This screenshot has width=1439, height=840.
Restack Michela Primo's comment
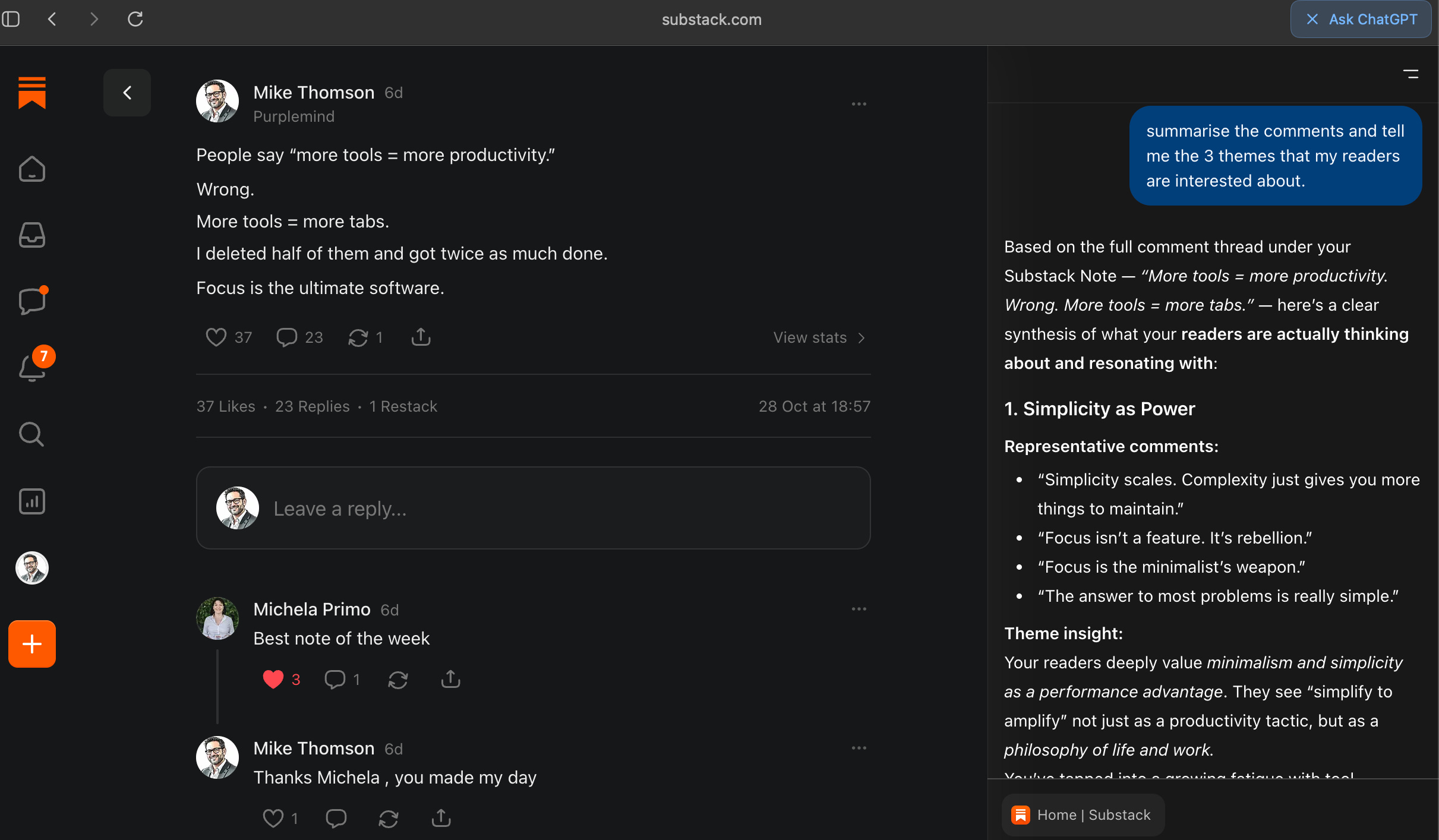click(397, 679)
